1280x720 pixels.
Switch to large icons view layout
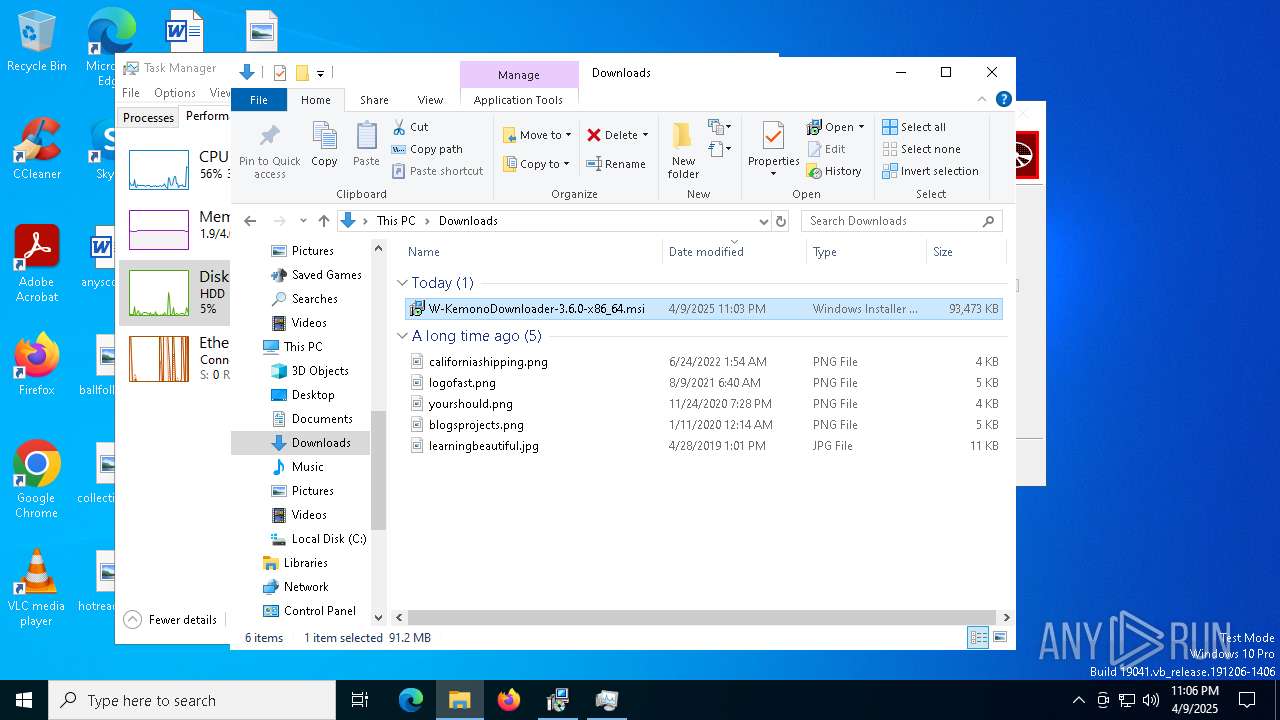pos(999,638)
